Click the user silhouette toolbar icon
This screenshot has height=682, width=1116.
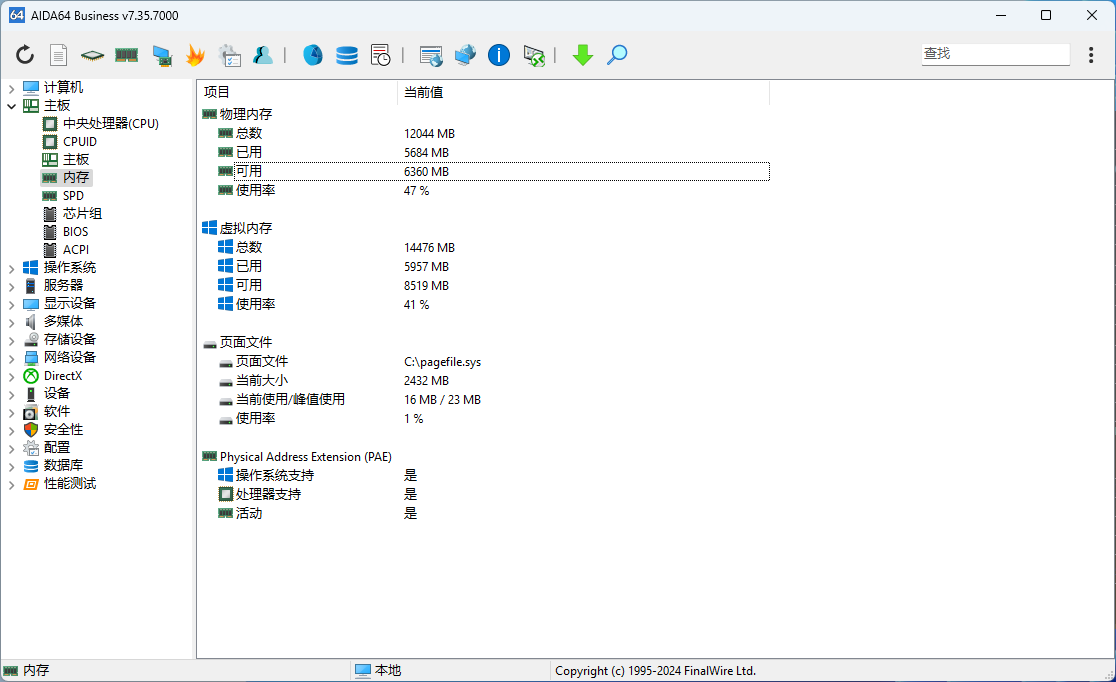point(263,55)
